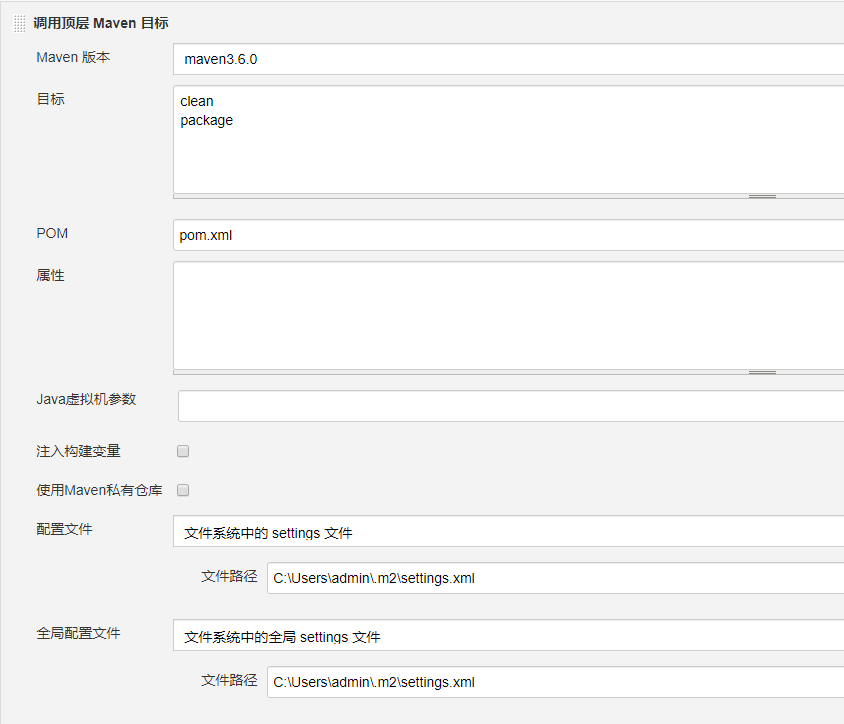Click the 文件路径 field under 全局配置文件
The width and height of the screenshot is (844, 724).
tap(555, 682)
